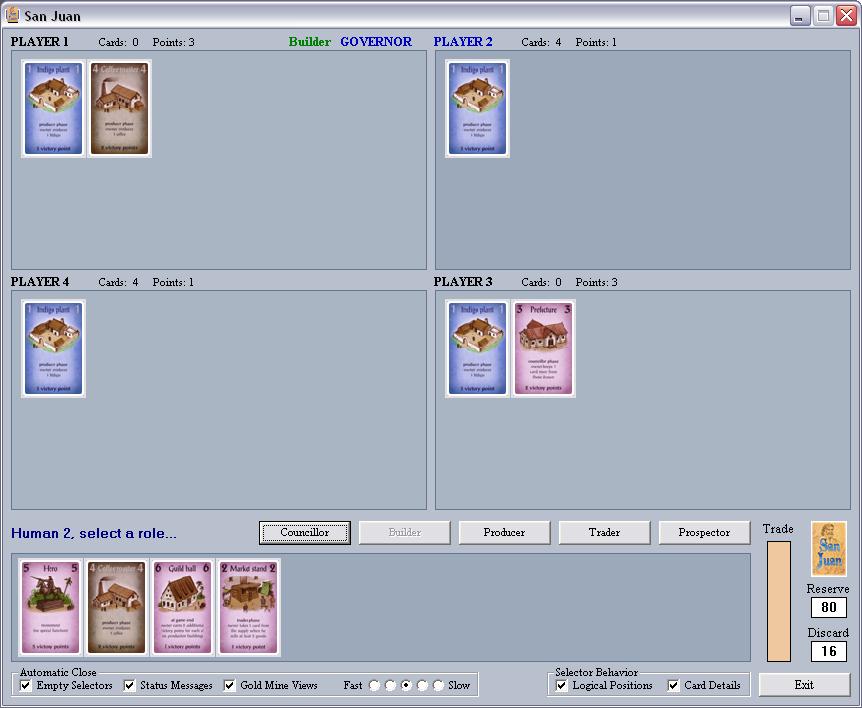Image resolution: width=862 pixels, height=708 pixels.
Task: Pick the Hero card from your hand
Action: pos(51,607)
